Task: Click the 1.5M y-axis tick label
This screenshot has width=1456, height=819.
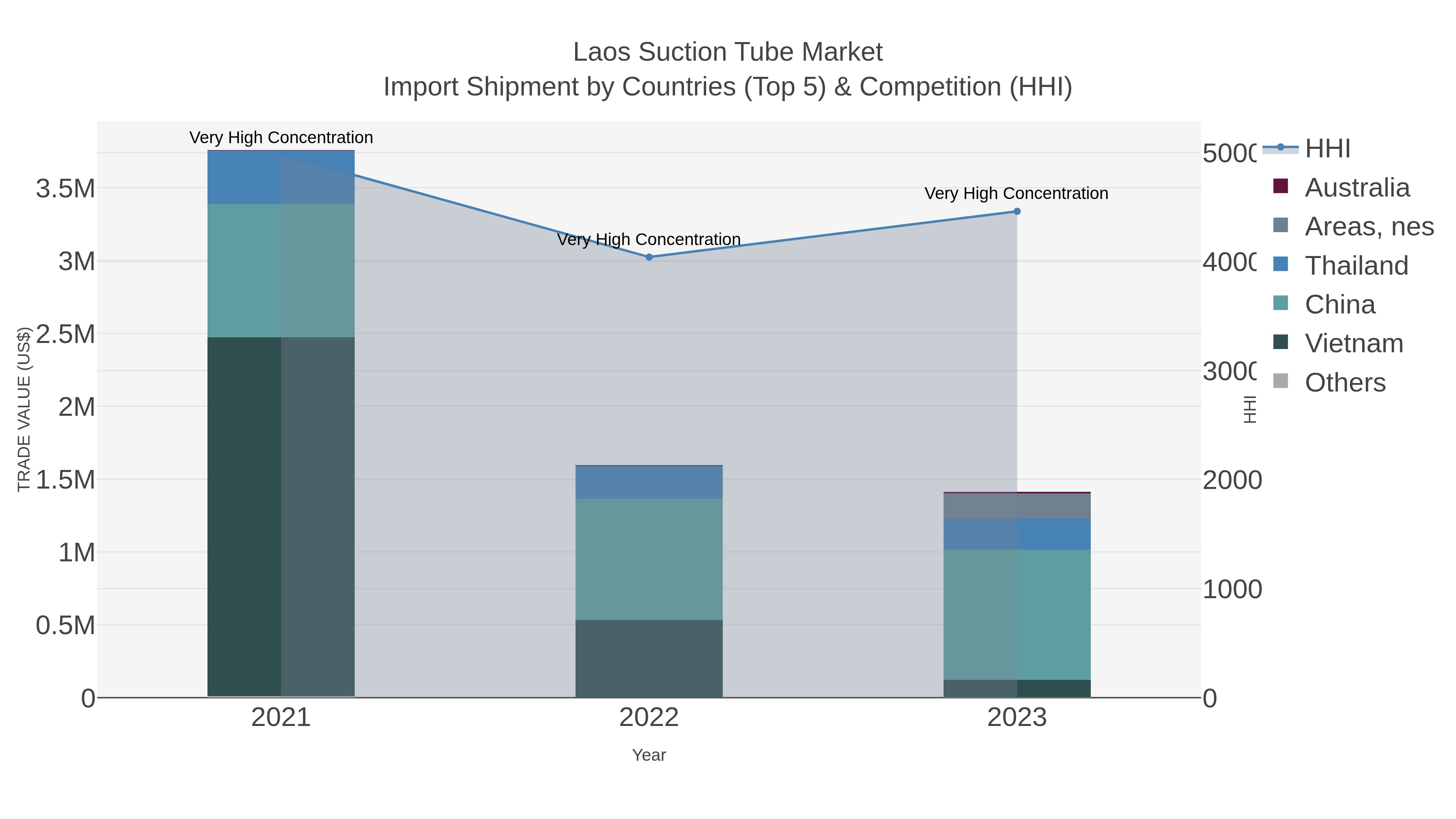Action: tap(66, 480)
